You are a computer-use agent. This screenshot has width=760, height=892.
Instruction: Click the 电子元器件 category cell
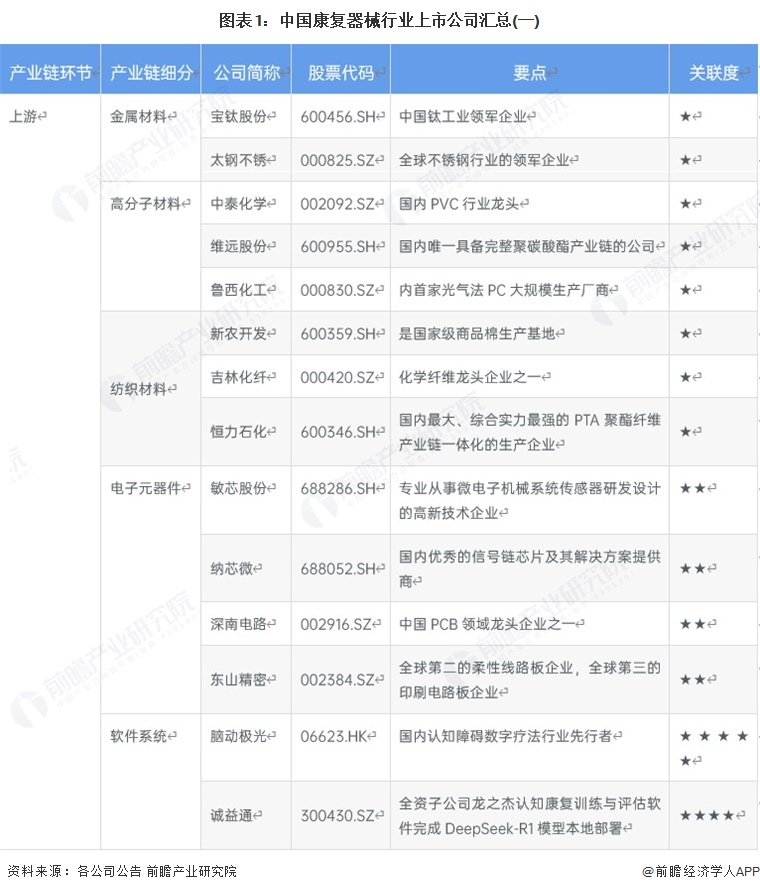pyautogui.click(x=148, y=488)
